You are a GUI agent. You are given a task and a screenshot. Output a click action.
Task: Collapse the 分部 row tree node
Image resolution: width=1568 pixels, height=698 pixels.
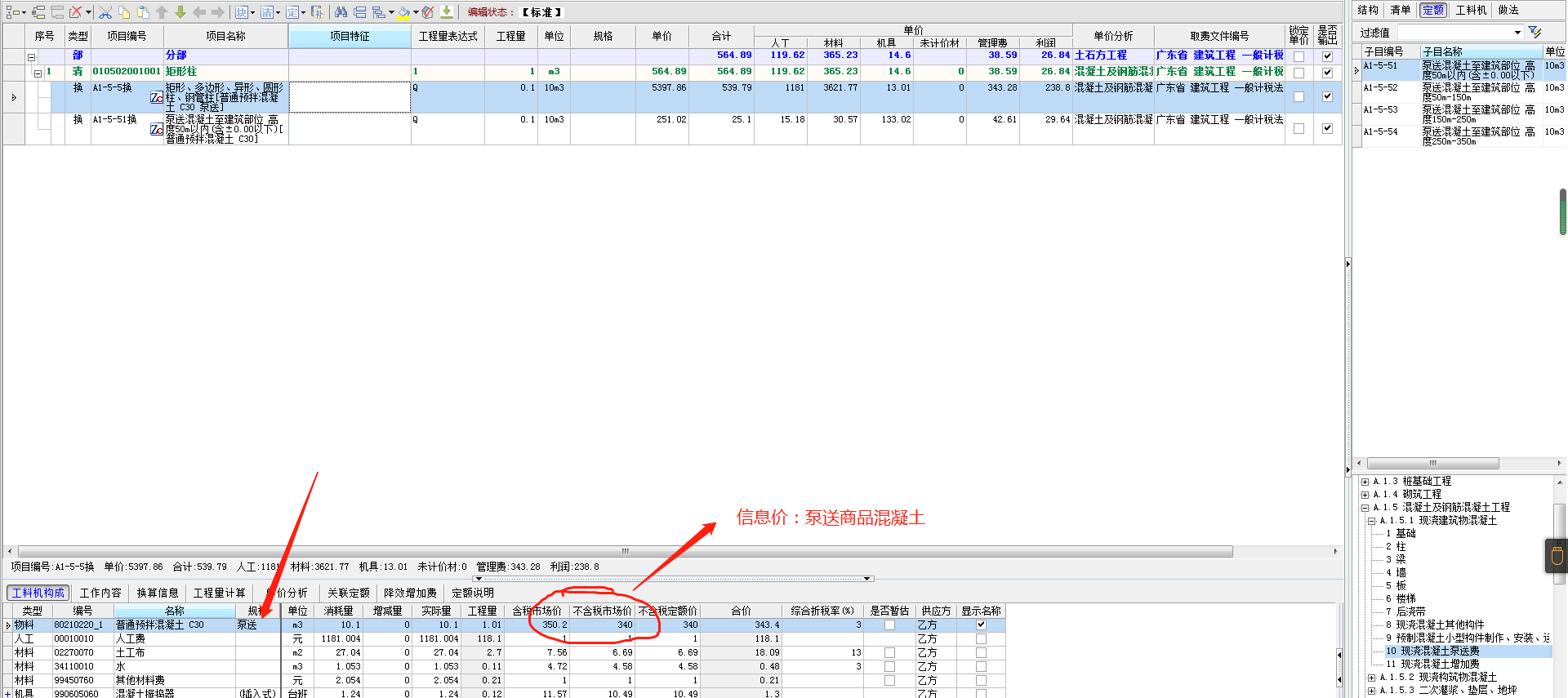pos(31,57)
